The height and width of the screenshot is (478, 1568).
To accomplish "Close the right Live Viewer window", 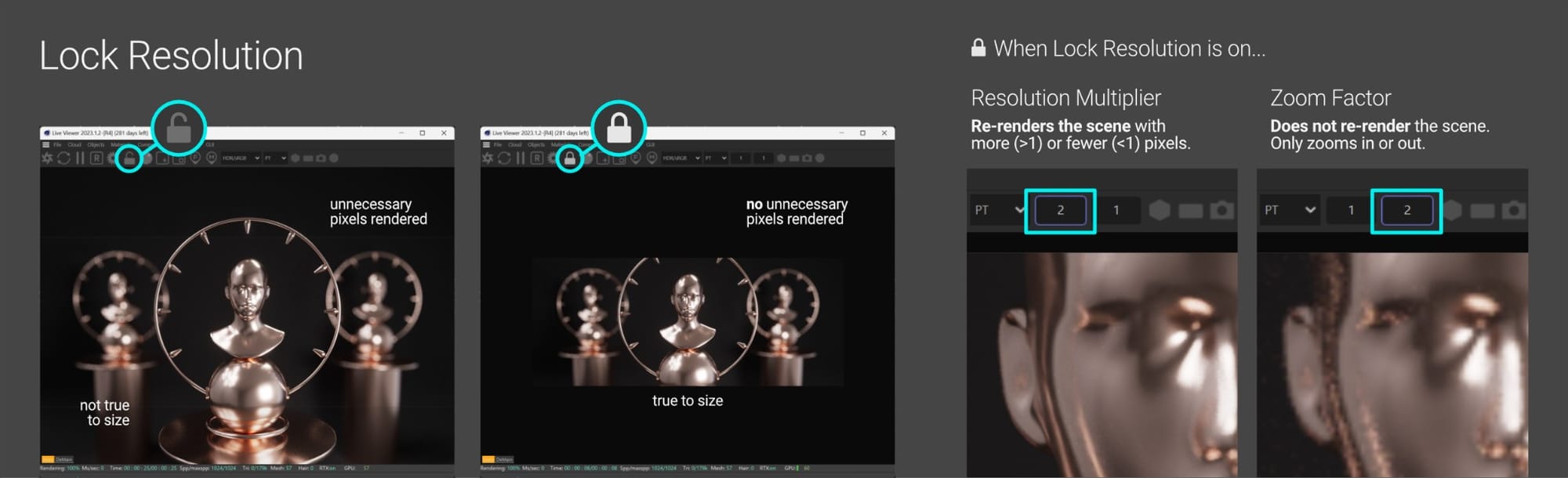I will pos(884,133).
